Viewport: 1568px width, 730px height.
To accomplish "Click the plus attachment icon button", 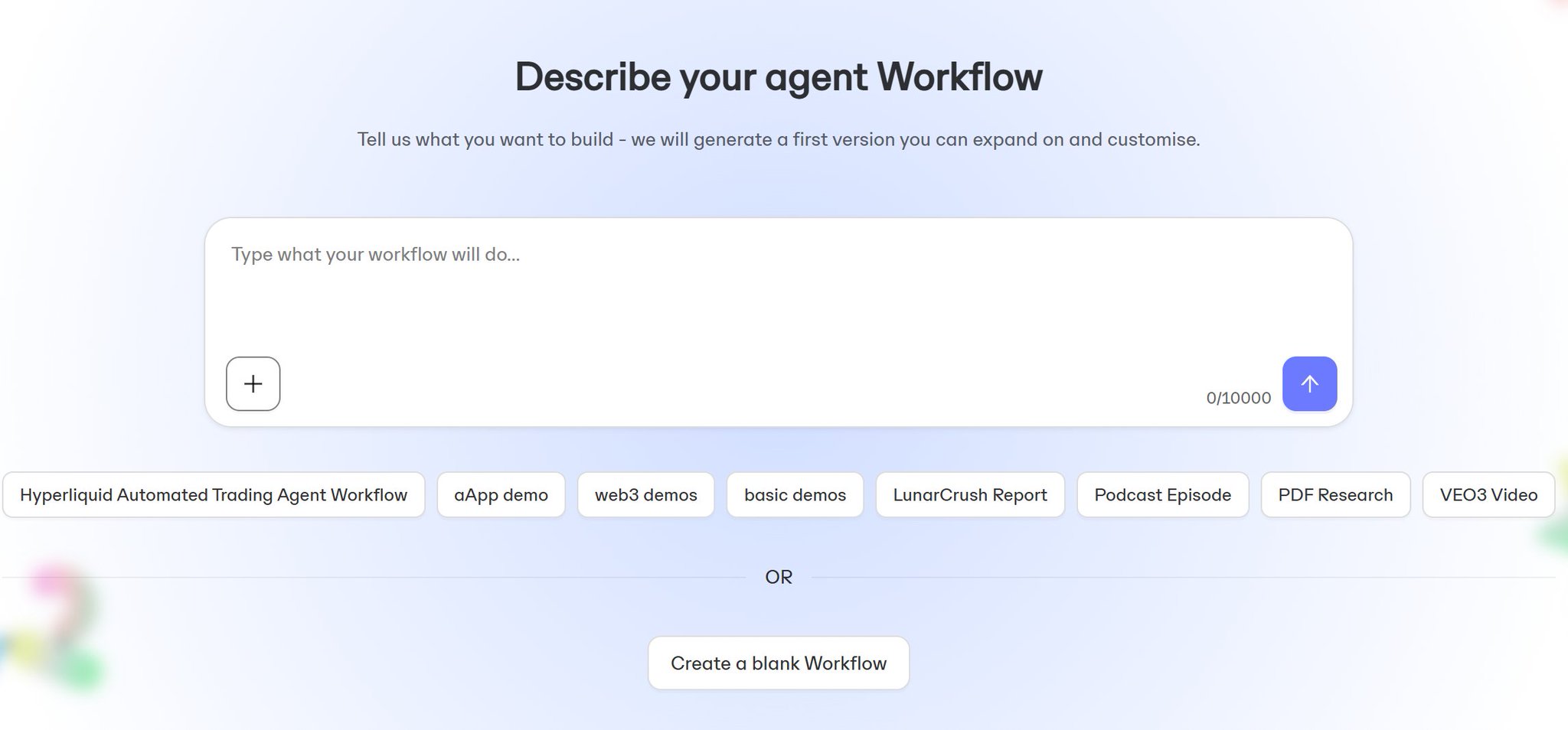I will pyautogui.click(x=253, y=383).
